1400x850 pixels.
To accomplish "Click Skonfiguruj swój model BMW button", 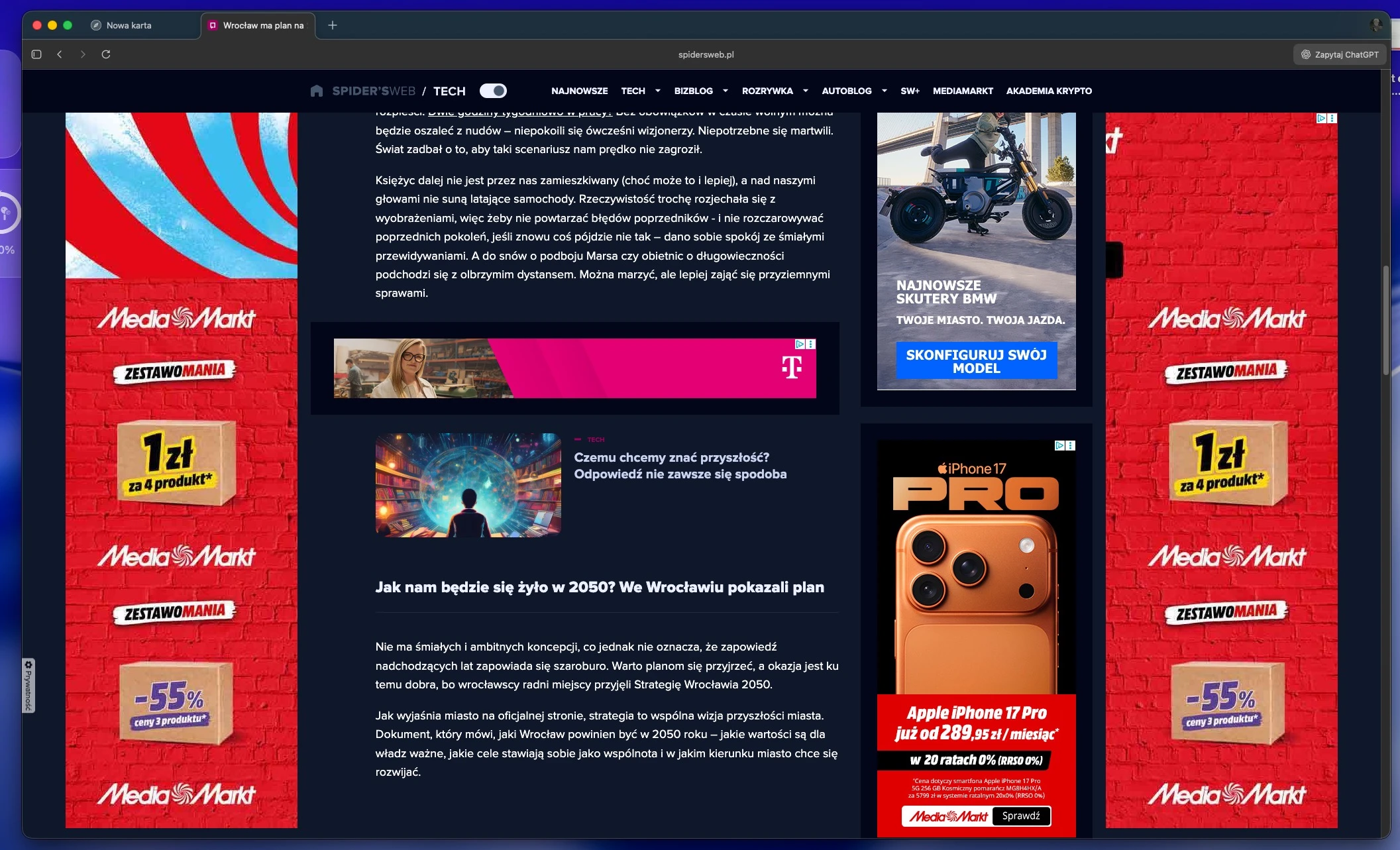I will tap(976, 361).
